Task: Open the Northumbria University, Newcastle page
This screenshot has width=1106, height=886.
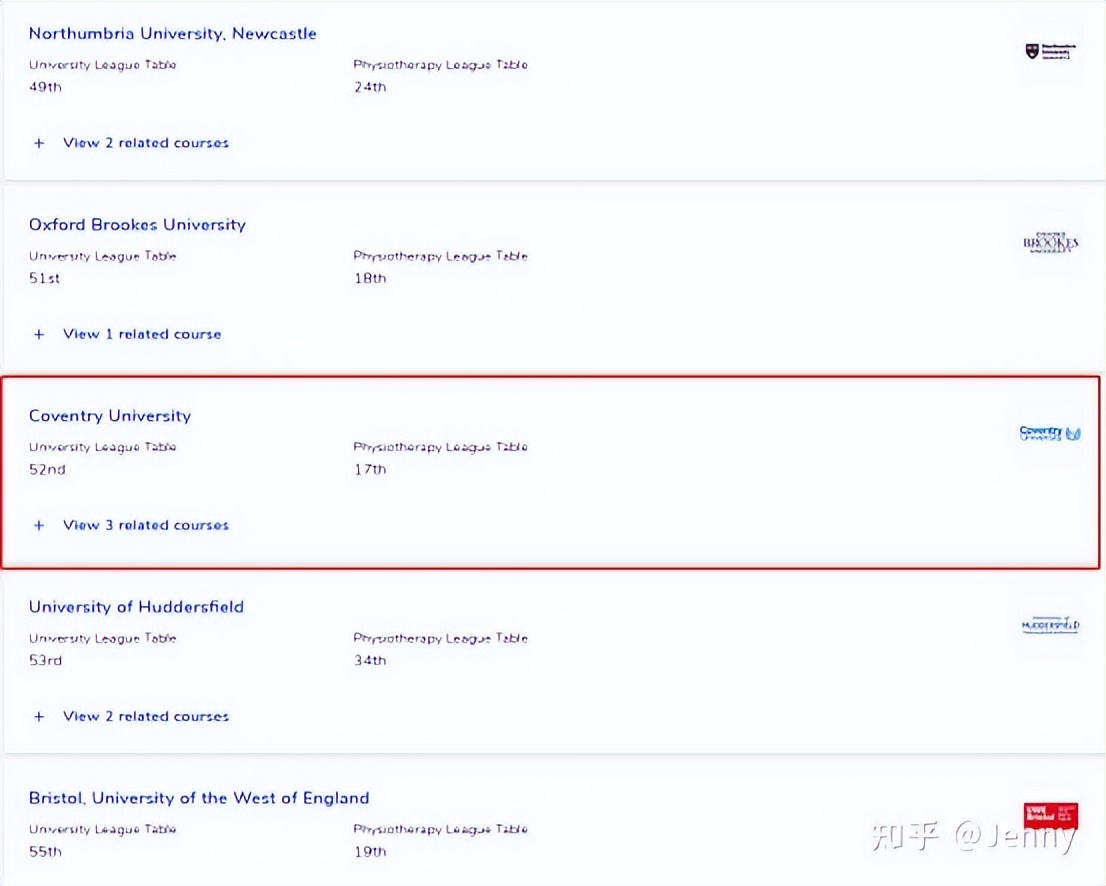Action: pyautogui.click(x=172, y=33)
